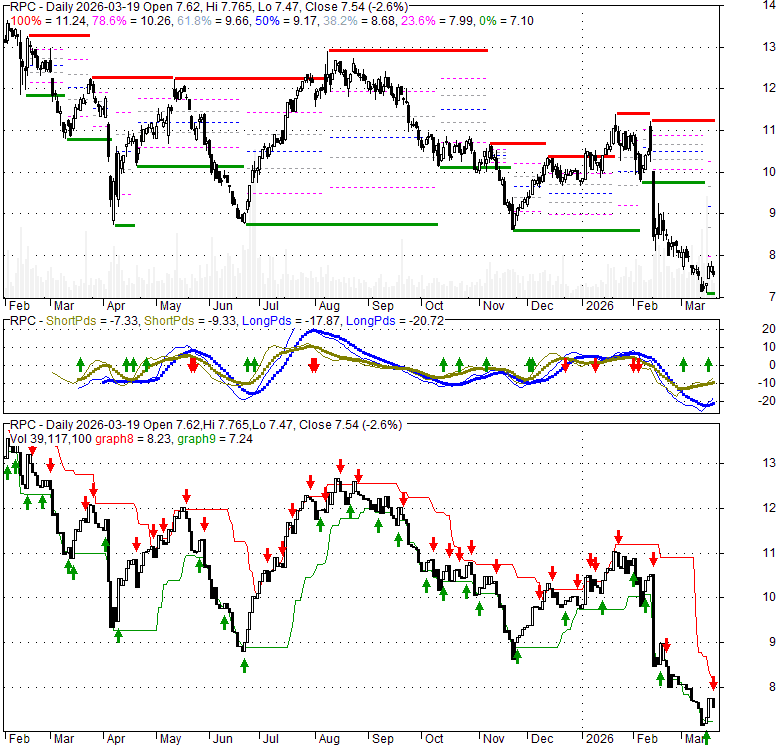Click the Jul label on the bottom chart's time axis
Screen dimensions: 780x745
point(271,739)
